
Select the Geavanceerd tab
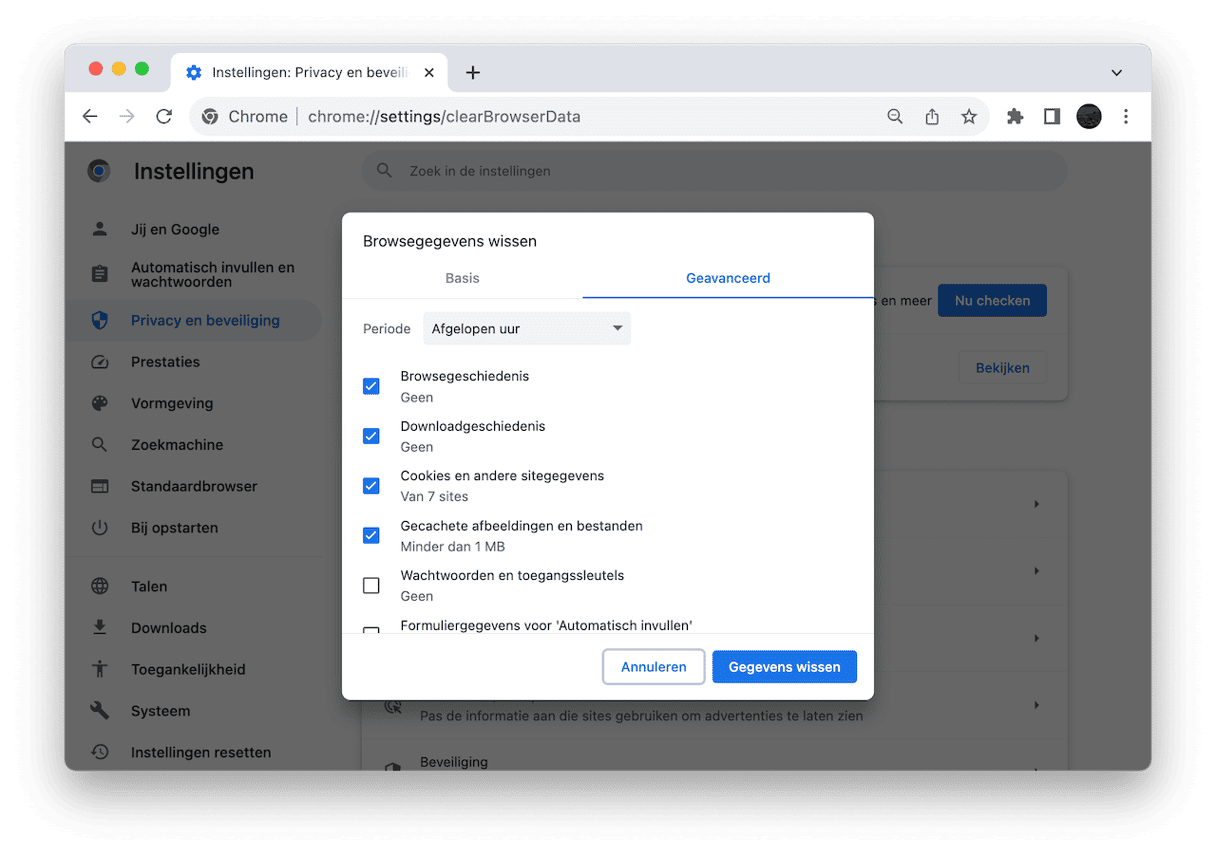click(x=728, y=278)
